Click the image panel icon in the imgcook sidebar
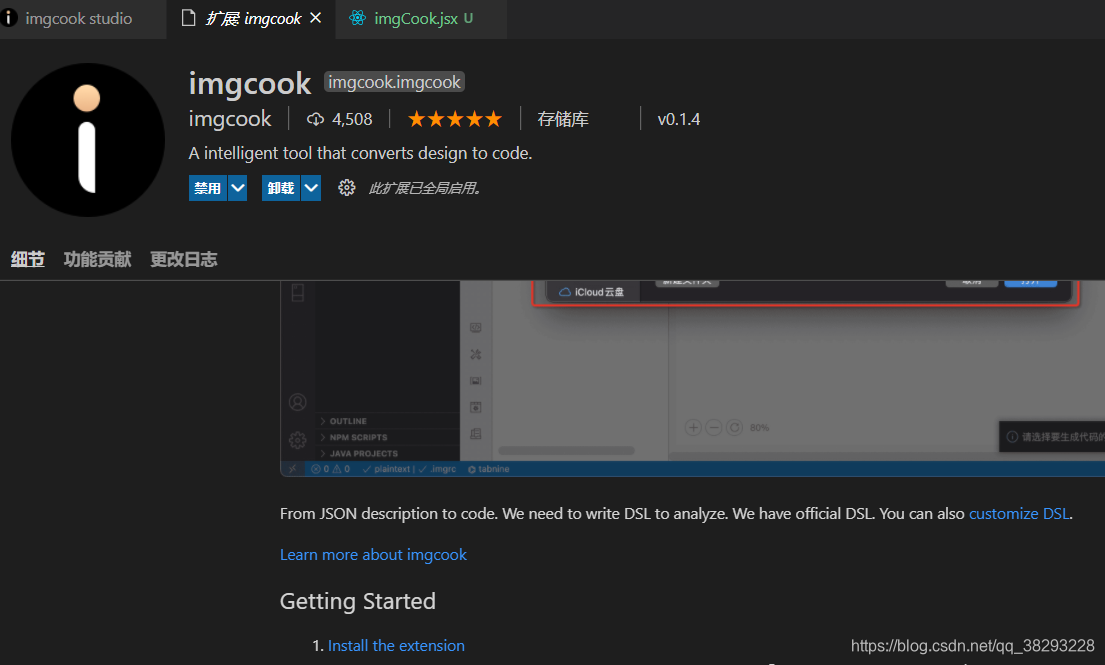Image resolution: width=1105 pixels, height=665 pixels. coord(476,379)
